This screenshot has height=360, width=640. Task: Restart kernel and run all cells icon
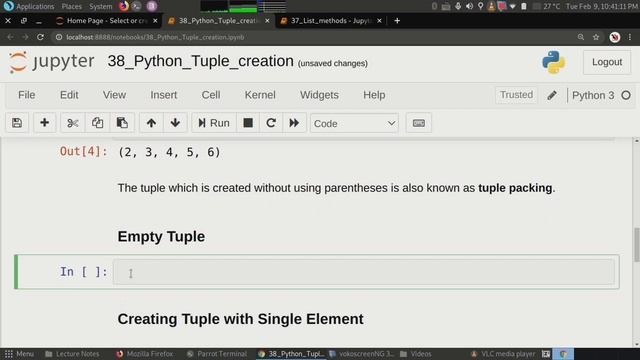click(x=294, y=123)
